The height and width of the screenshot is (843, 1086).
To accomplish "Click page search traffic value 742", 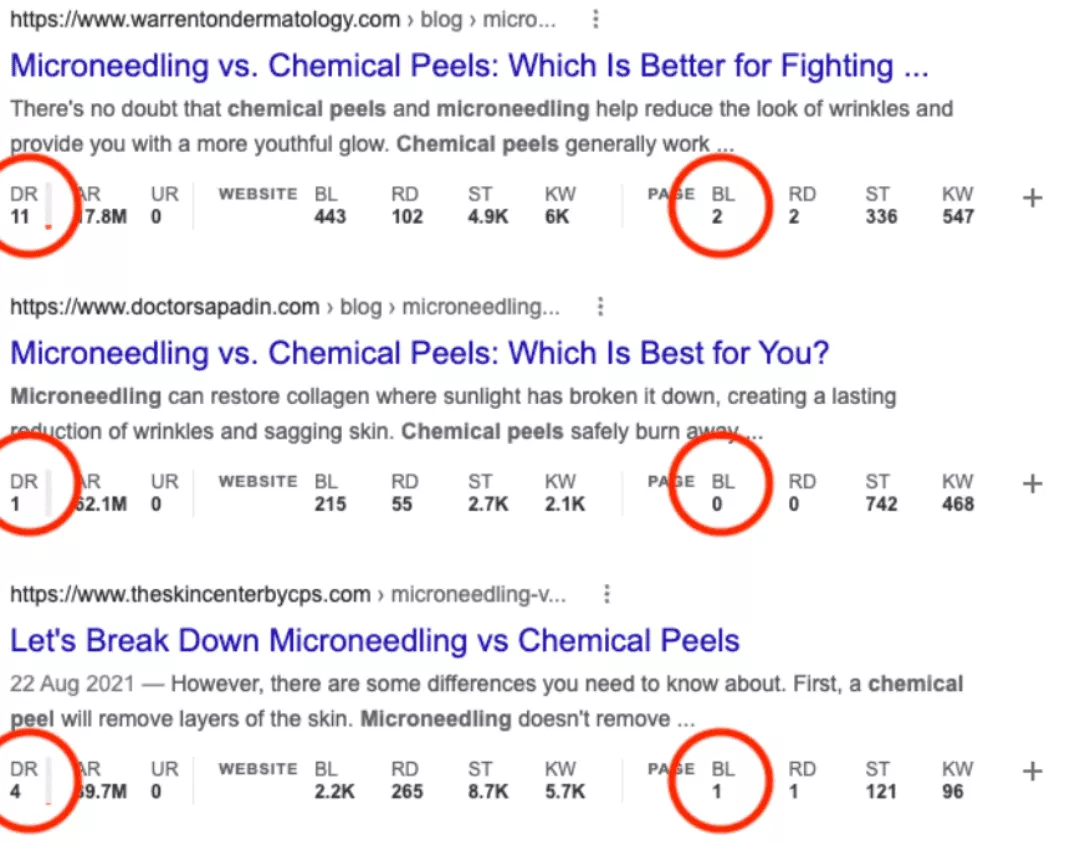I will (881, 504).
